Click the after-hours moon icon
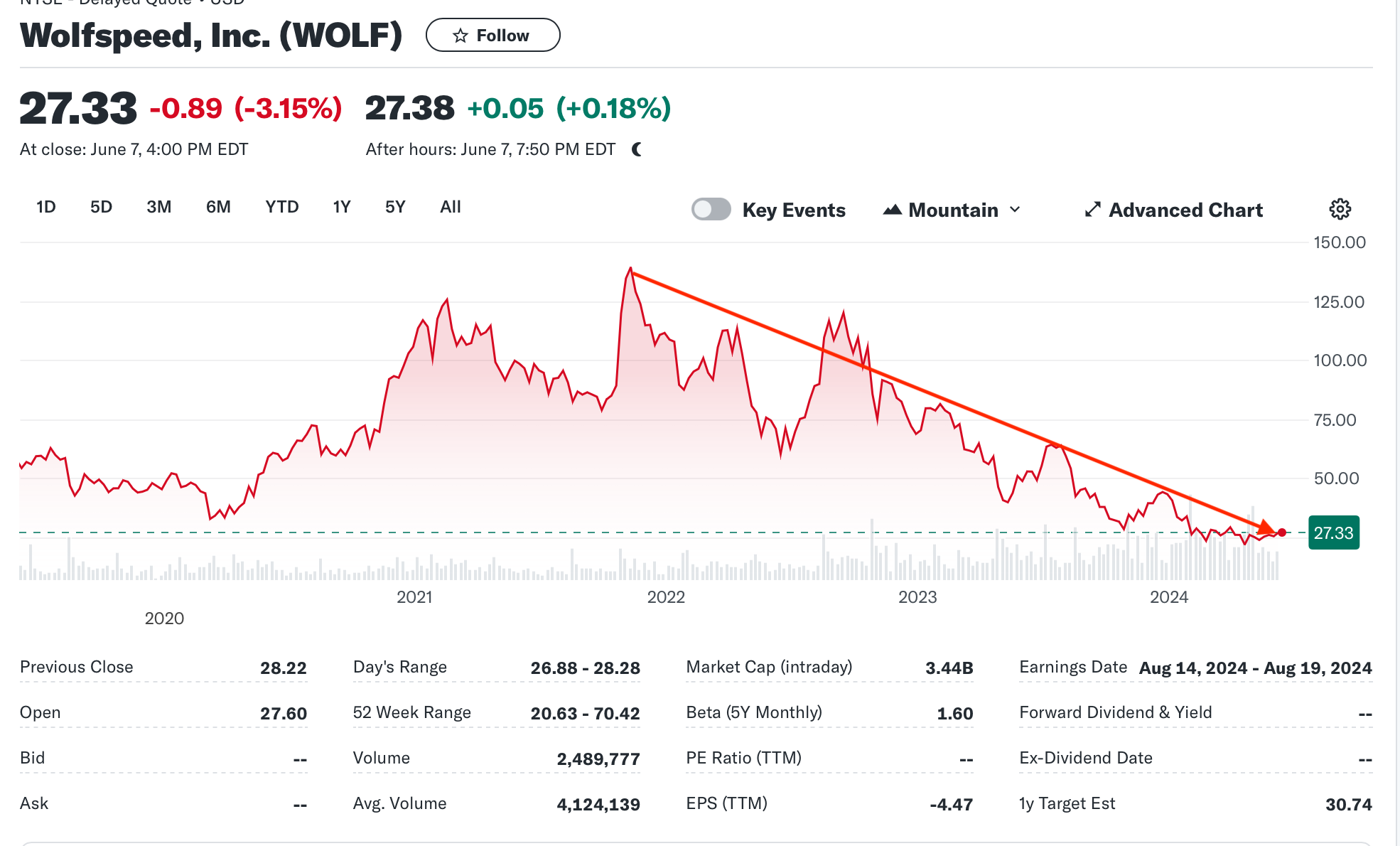 coord(637,149)
